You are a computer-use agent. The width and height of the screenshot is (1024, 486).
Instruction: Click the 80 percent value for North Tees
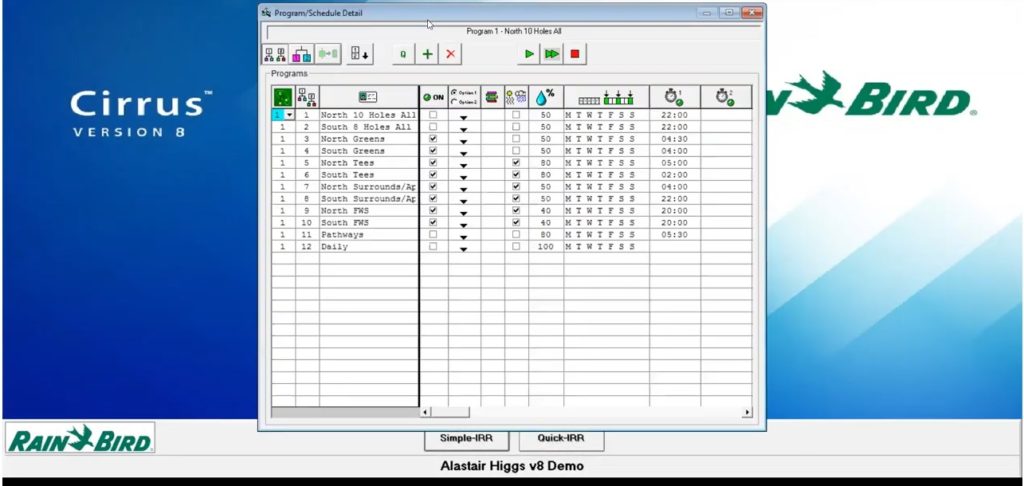546,163
